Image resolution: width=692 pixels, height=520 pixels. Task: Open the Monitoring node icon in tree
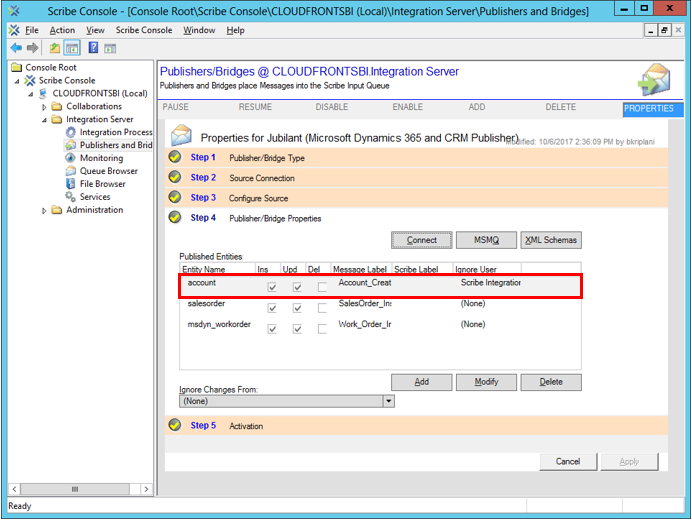(71, 158)
